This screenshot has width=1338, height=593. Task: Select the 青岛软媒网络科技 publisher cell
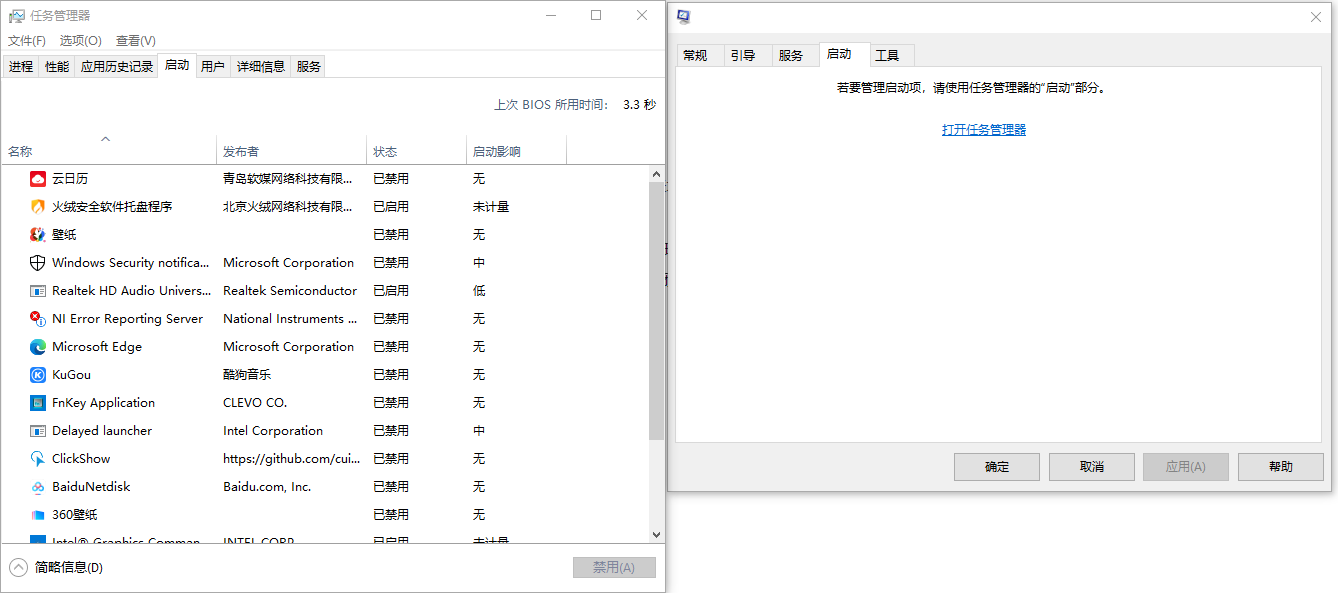(x=288, y=179)
